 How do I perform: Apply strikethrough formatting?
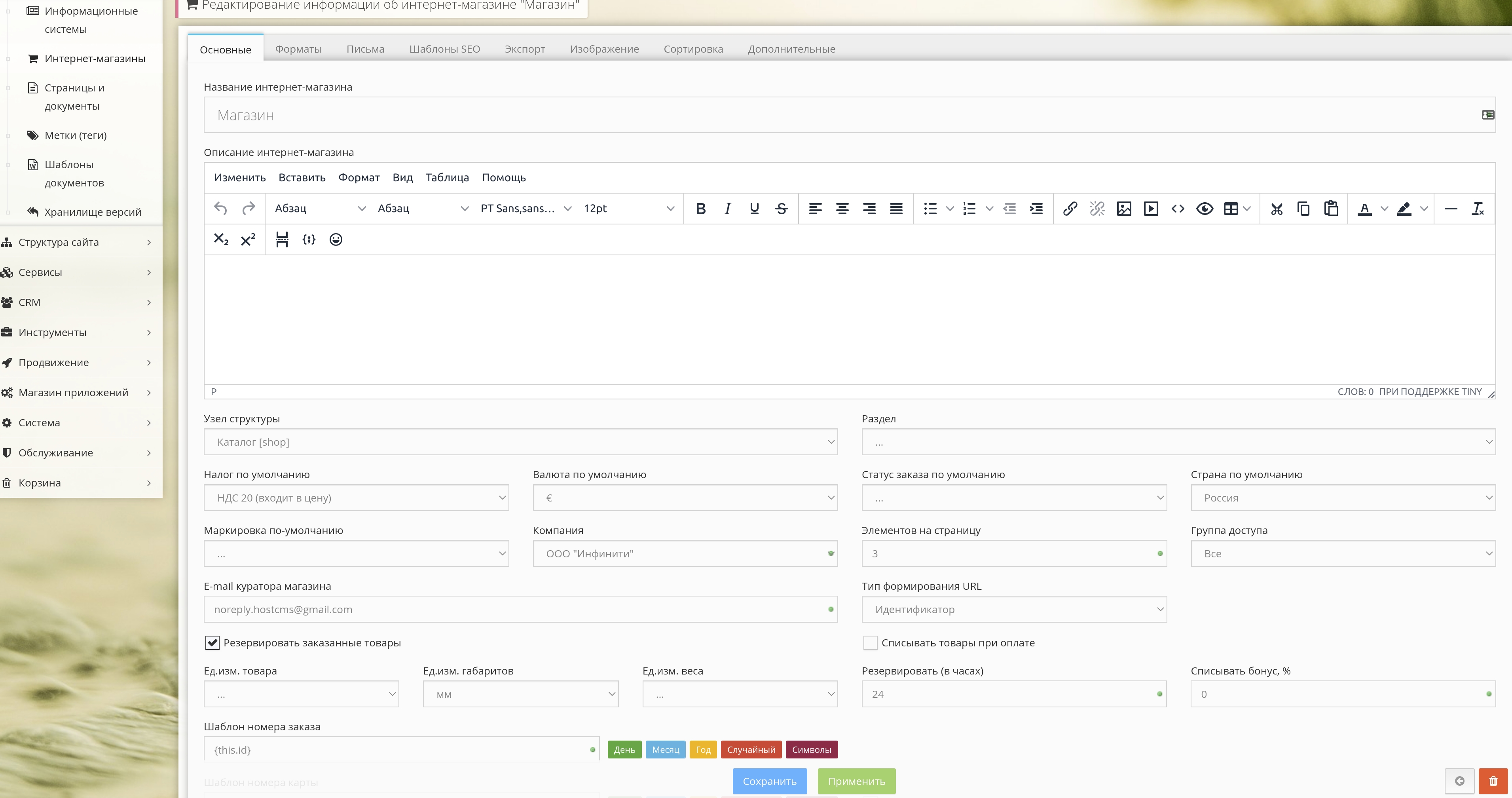coord(781,209)
